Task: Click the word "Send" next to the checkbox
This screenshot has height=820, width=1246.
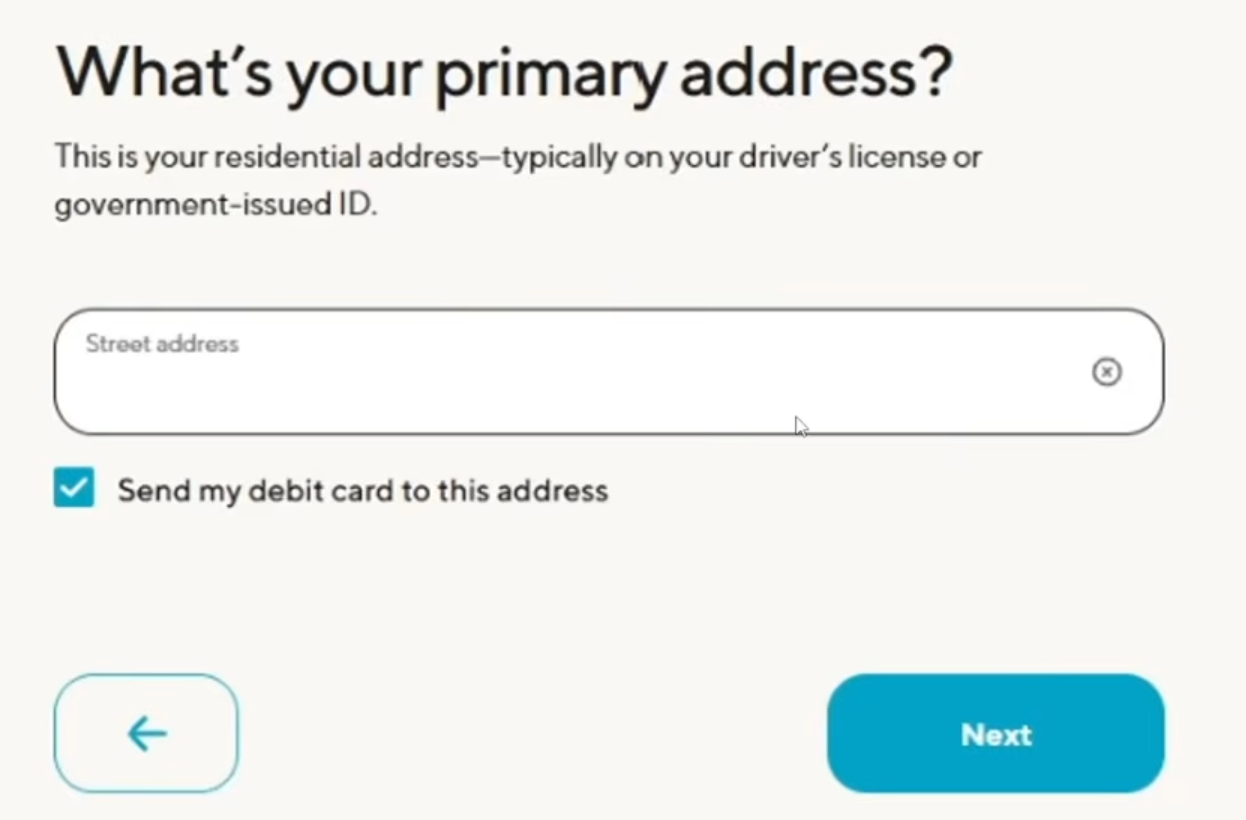Action: 150,491
